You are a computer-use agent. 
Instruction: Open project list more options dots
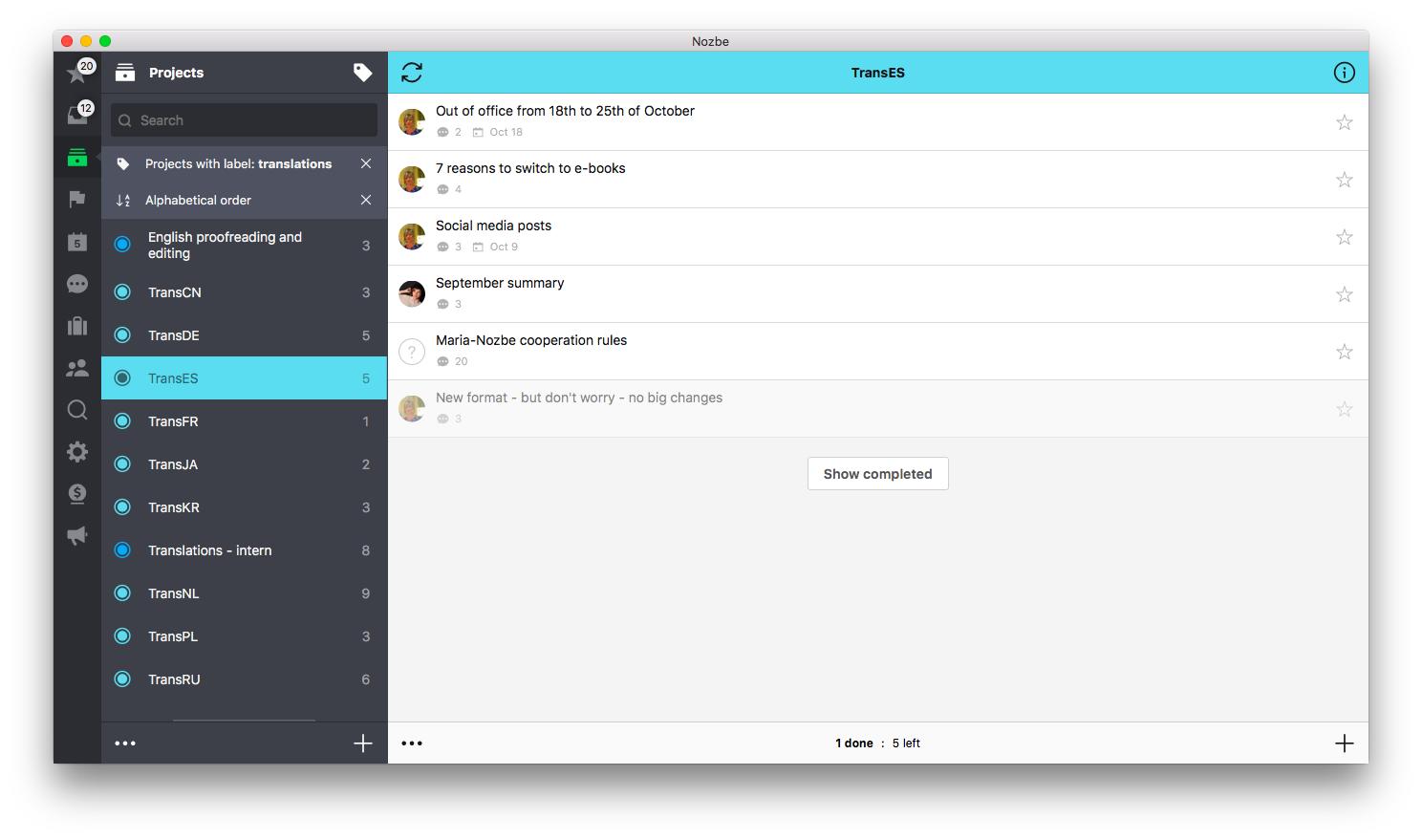(x=125, y=743)
